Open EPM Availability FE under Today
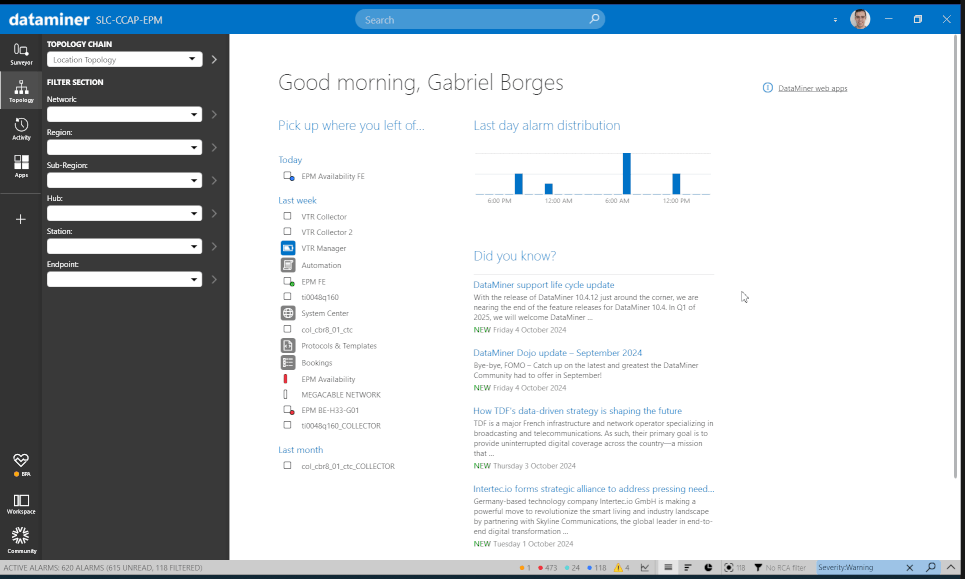This screenshot has height=579, width=965. (x=332, y=176)
